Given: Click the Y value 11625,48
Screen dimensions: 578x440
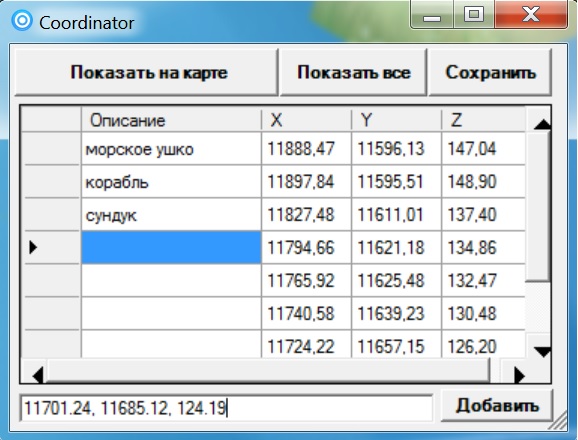Looking at the screenshot, I should [396, 280].
